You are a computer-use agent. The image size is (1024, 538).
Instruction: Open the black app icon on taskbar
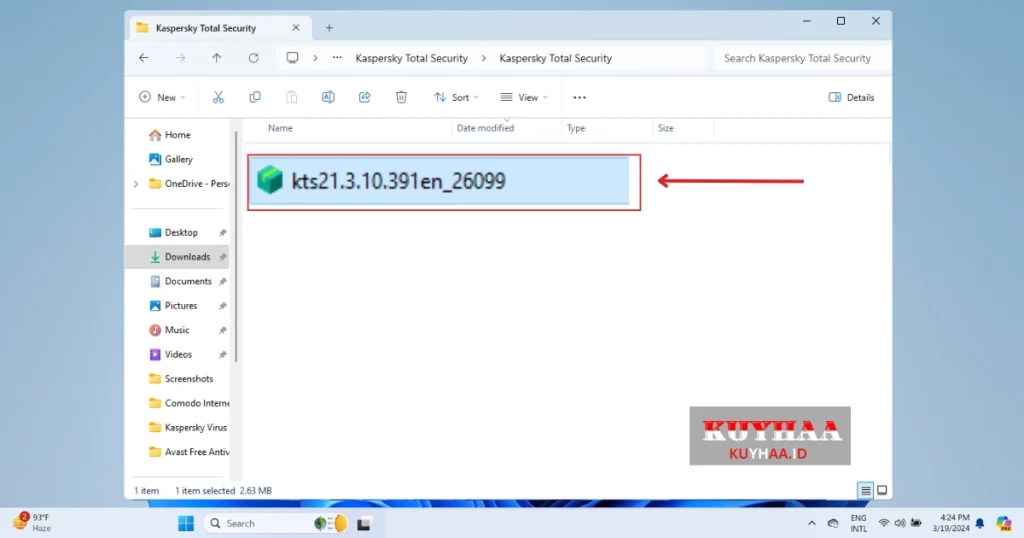coord(364,523)
